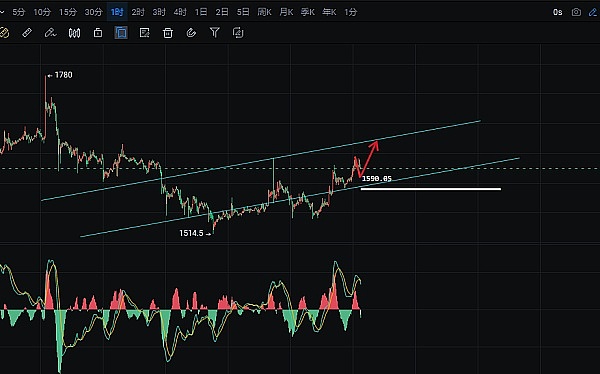Click the eraser icon beside the funnel
The height and width of the screenshot is (374, 600).
[191, 33]
